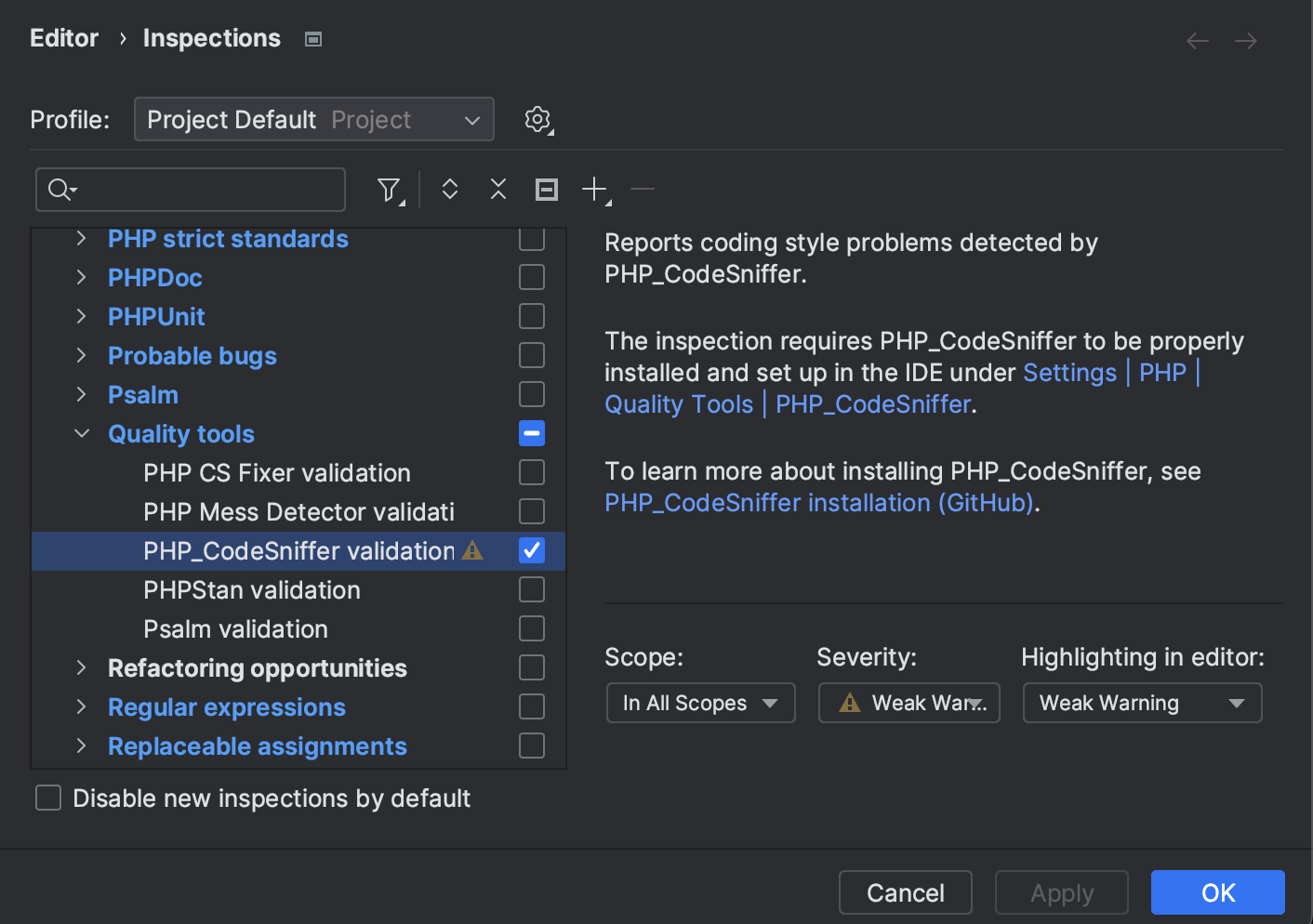This screenshot has width=1313, height=924.
Task: Open the Profile dropdown showing Project Default
Action: point(314,120)
